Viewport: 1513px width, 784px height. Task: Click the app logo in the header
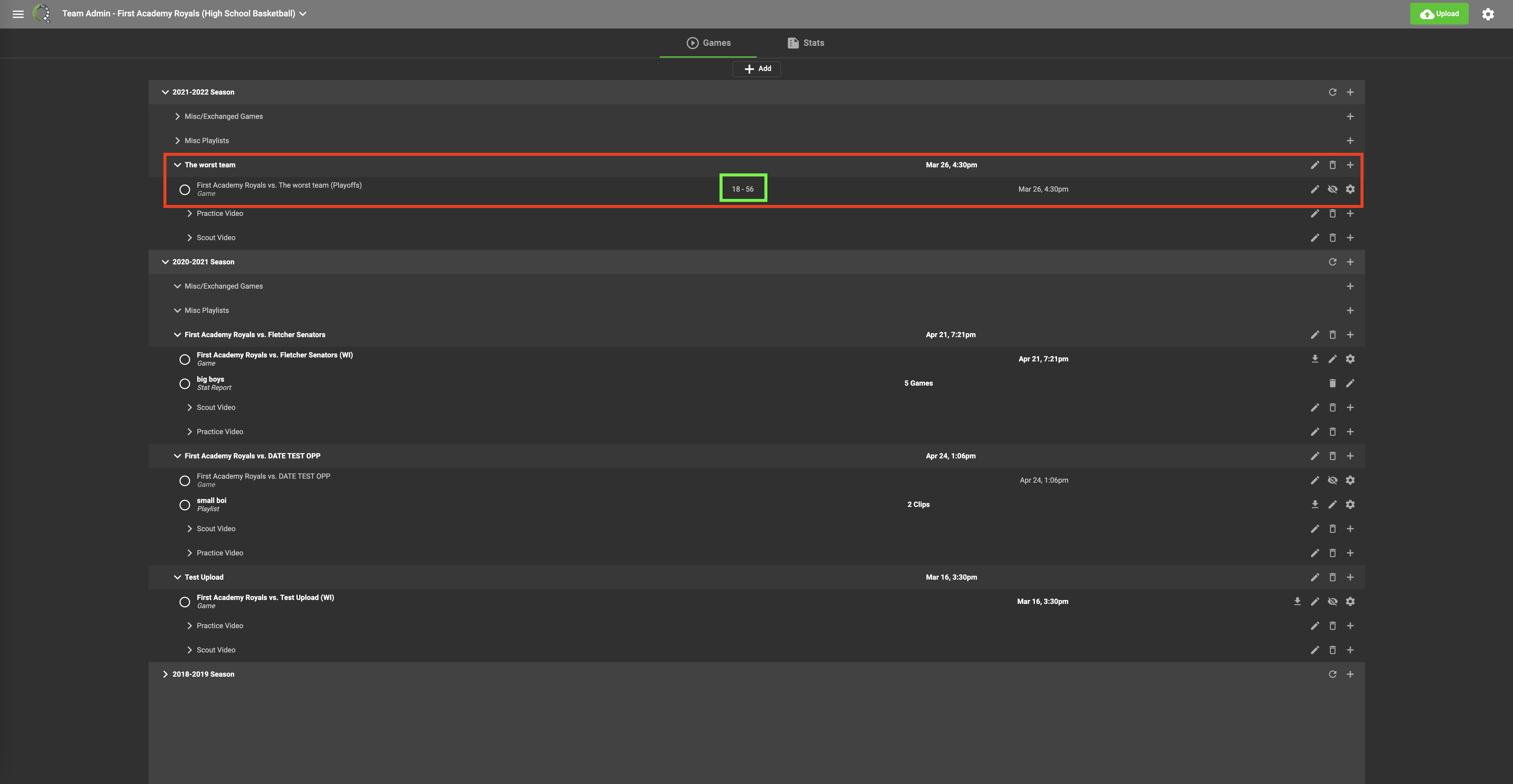[42, 14]
